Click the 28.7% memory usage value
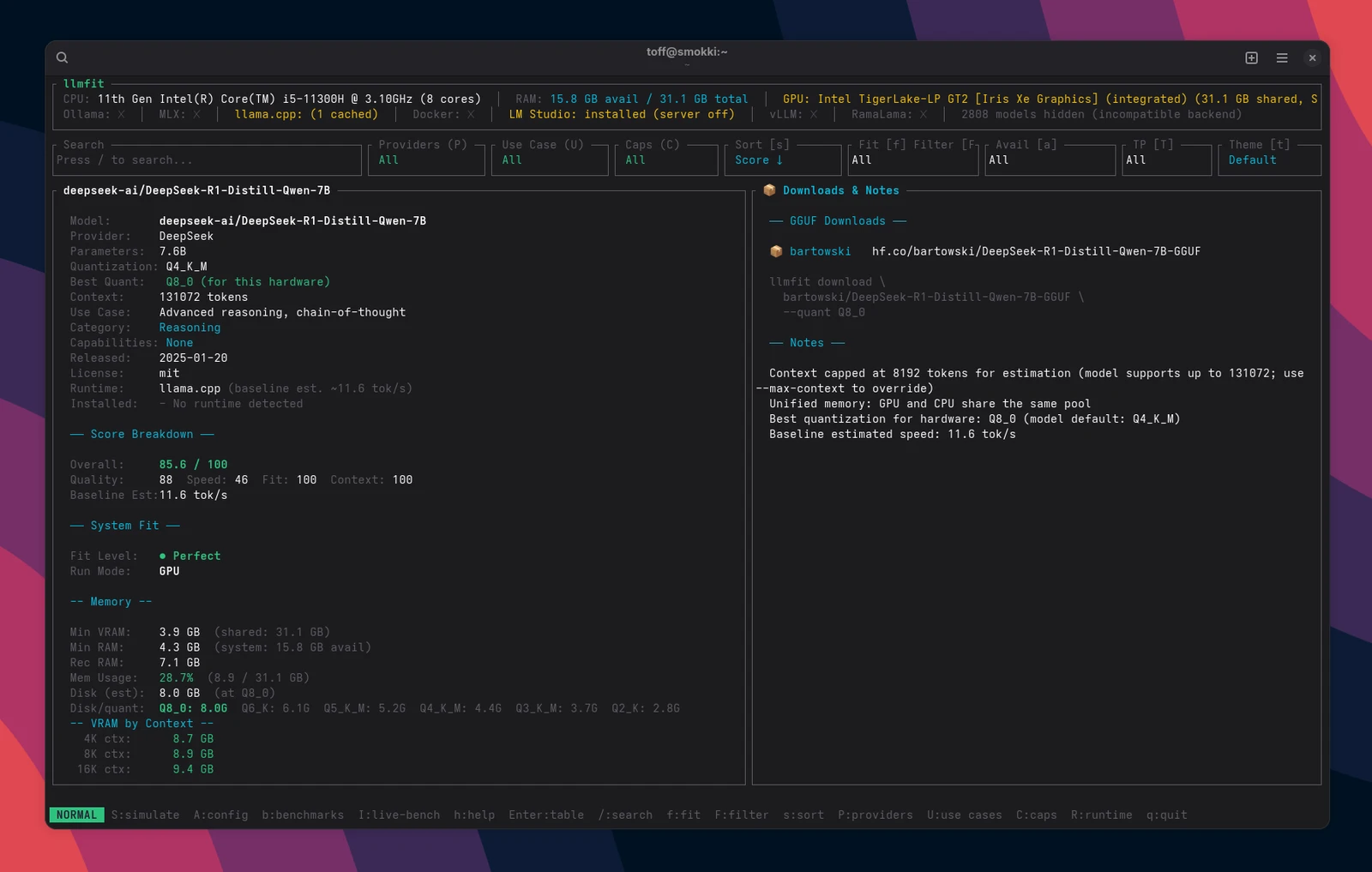Image resolution: width=1372 pixels, height=872 pixels. (176, 678)
